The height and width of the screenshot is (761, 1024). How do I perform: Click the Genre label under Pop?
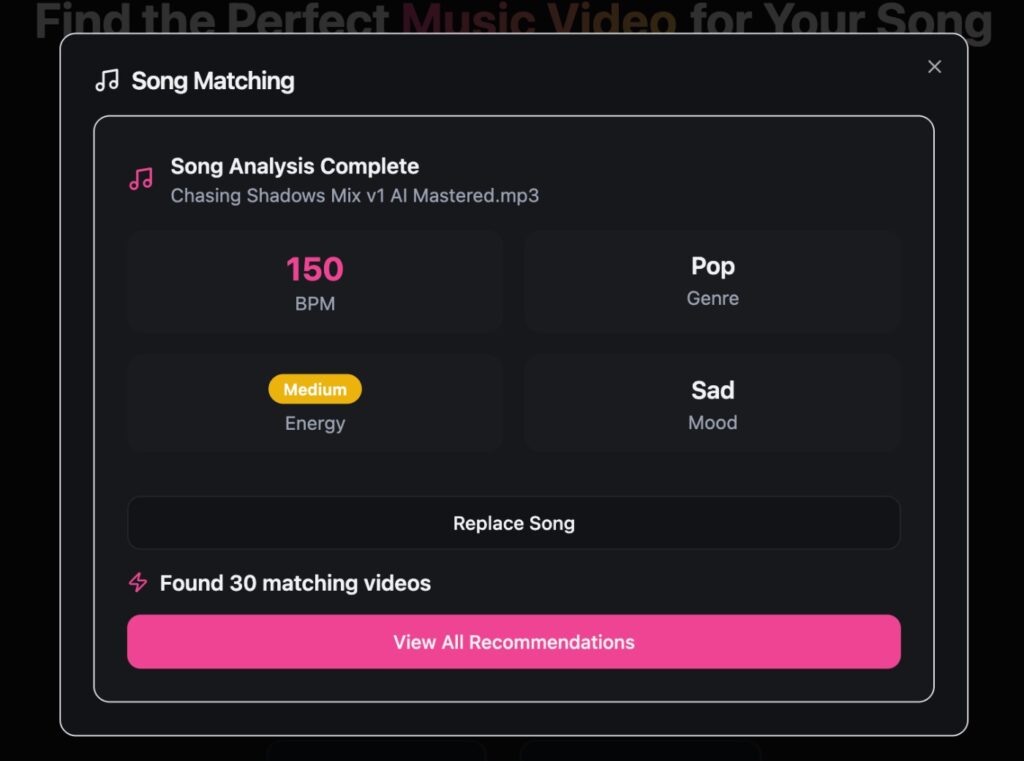[712, 298]
